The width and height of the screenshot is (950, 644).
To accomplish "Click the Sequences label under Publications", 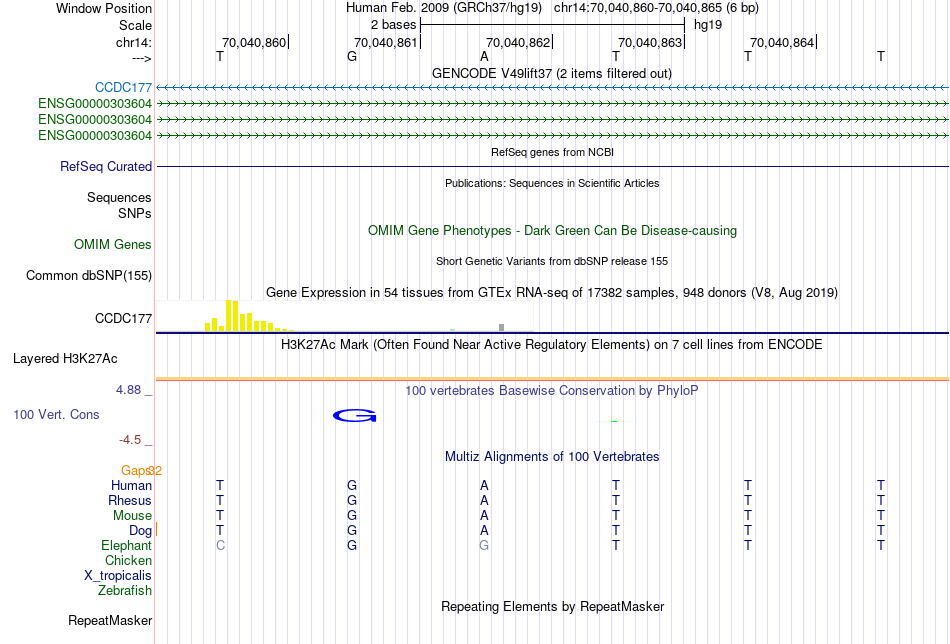I will point(119,198).
